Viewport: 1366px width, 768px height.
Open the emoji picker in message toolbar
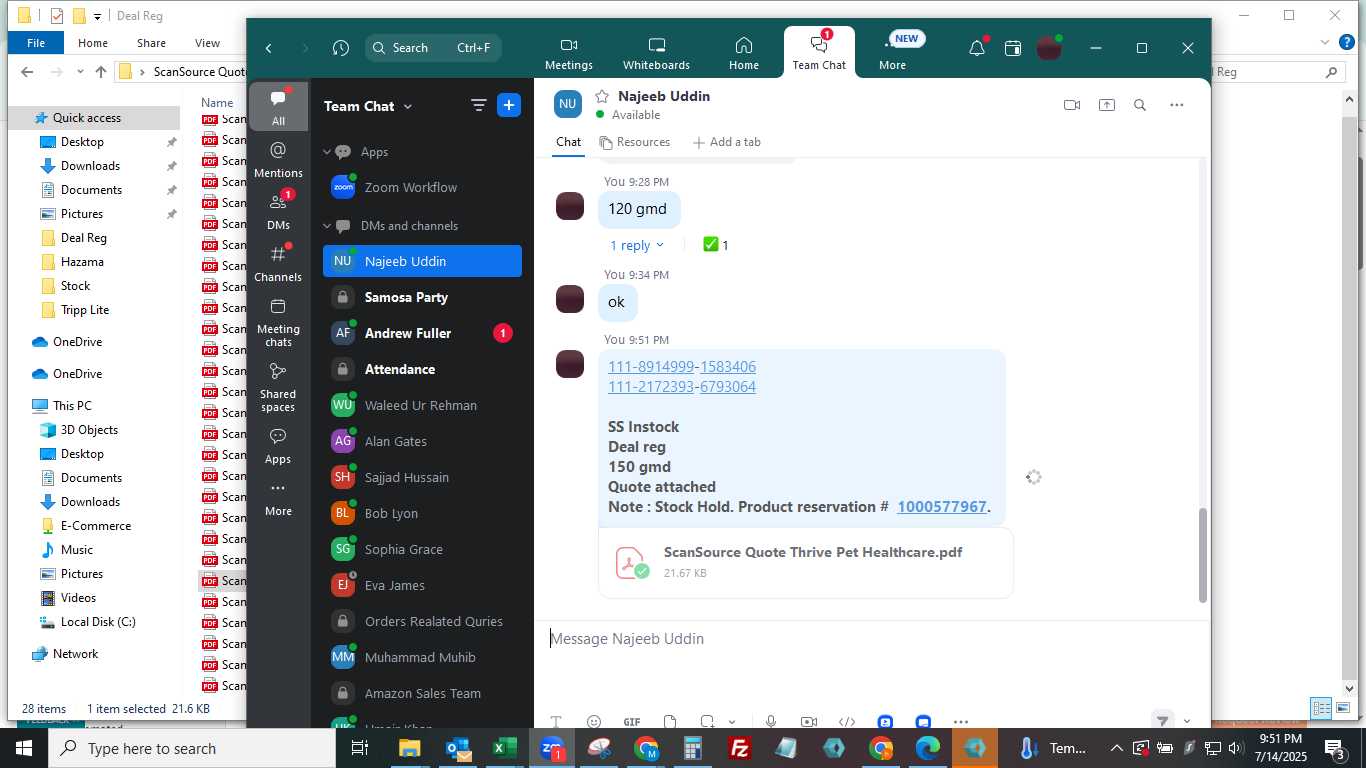[x=594, y=722]
